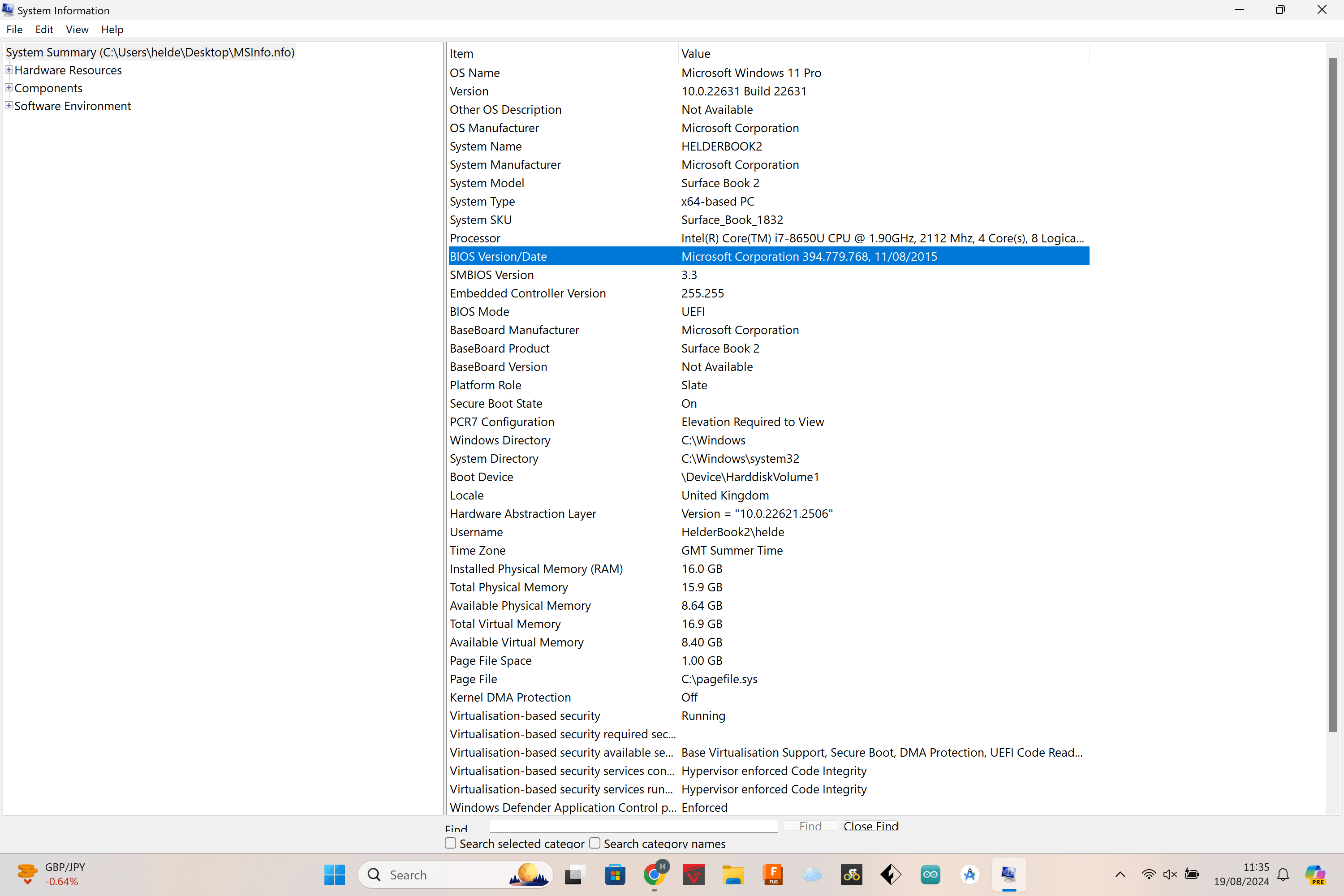Click the Close Find button
Viewport: 1344px width, 896px height.
[x=870, y=826]
